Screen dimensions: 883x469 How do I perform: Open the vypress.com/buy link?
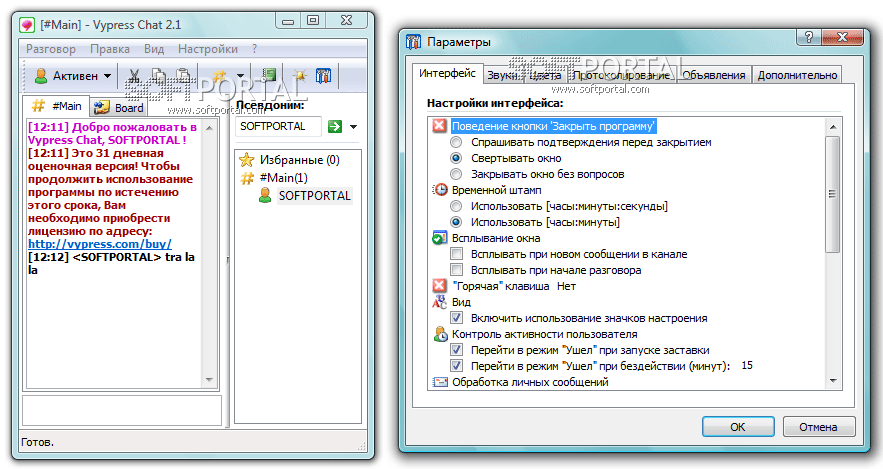point(100,244)
